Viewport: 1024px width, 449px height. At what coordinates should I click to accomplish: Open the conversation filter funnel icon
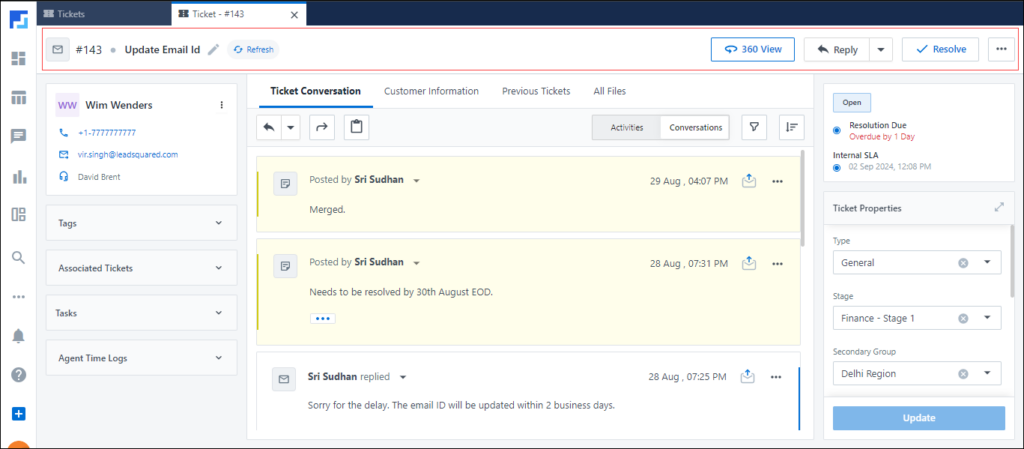point(754,127)
